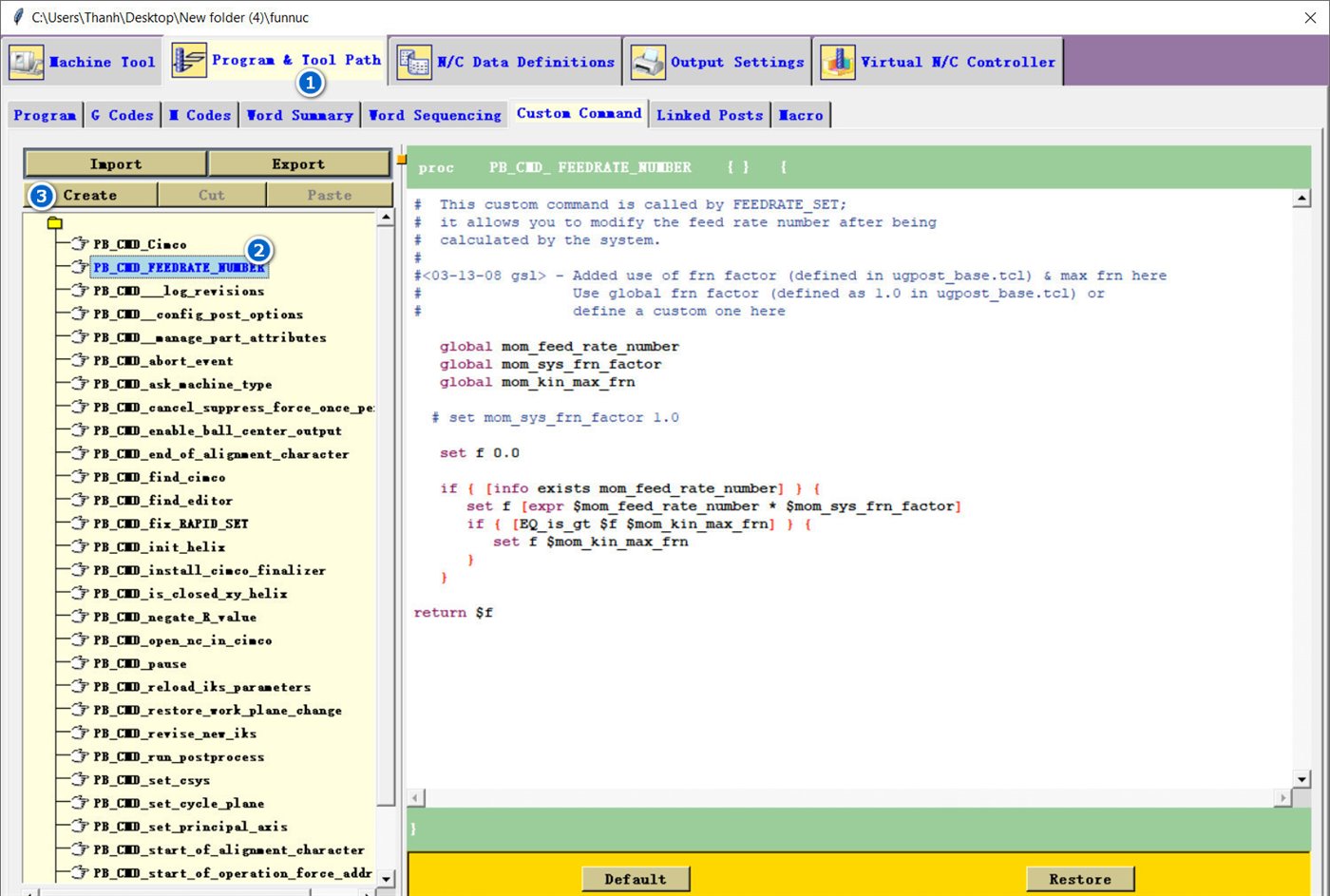The height and width of the screenshot is (896, 1330).
Task: Select PB_CMD_fix_RAPID_SET
Action: point(171,524)
